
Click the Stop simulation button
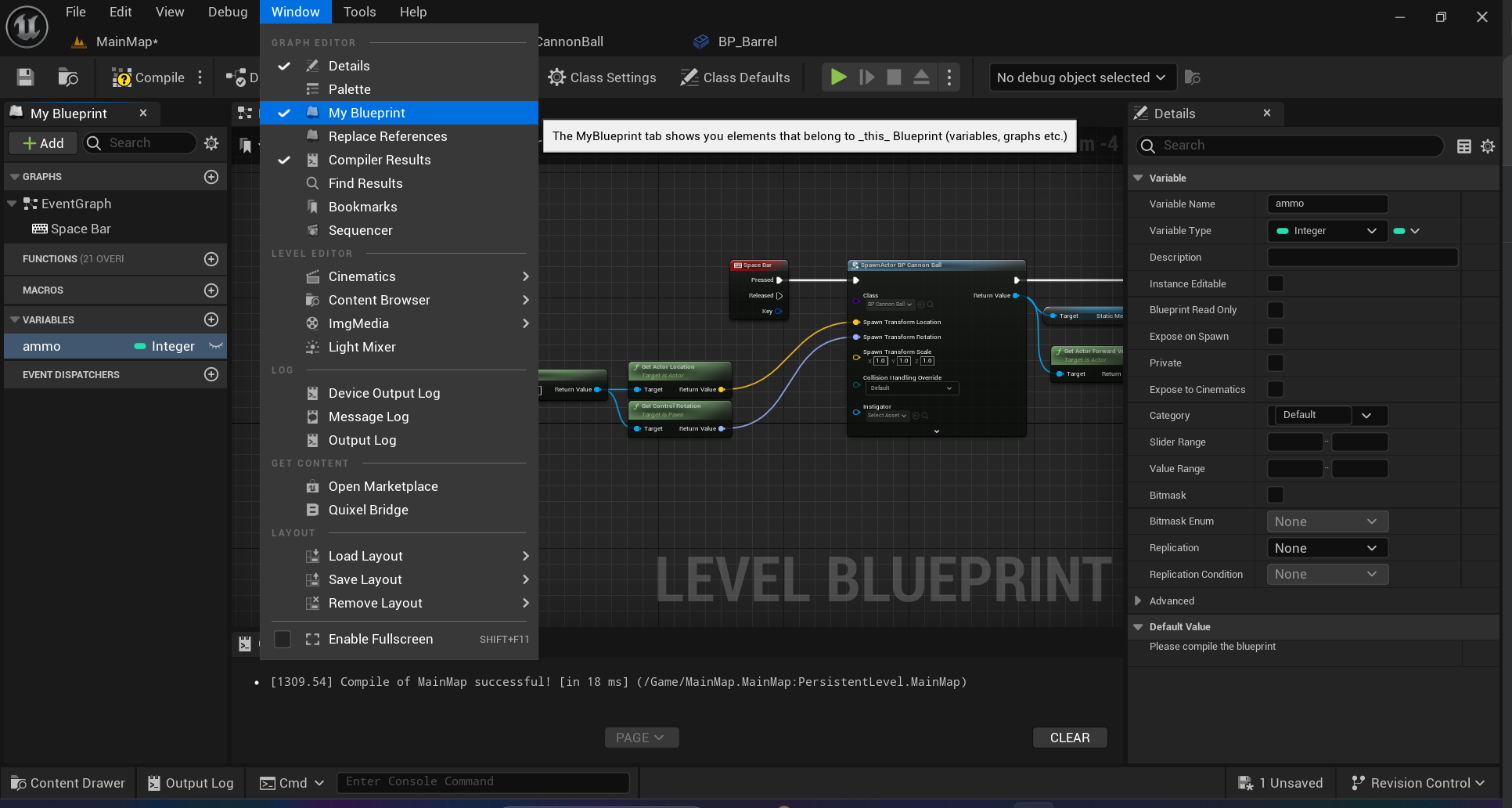click(894, 77)
